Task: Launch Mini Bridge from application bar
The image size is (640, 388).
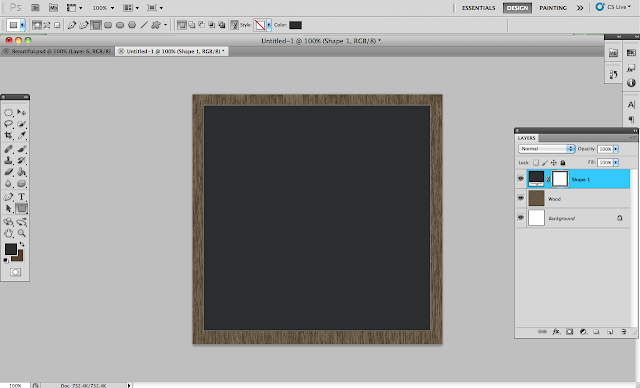Action: (53, 8)
